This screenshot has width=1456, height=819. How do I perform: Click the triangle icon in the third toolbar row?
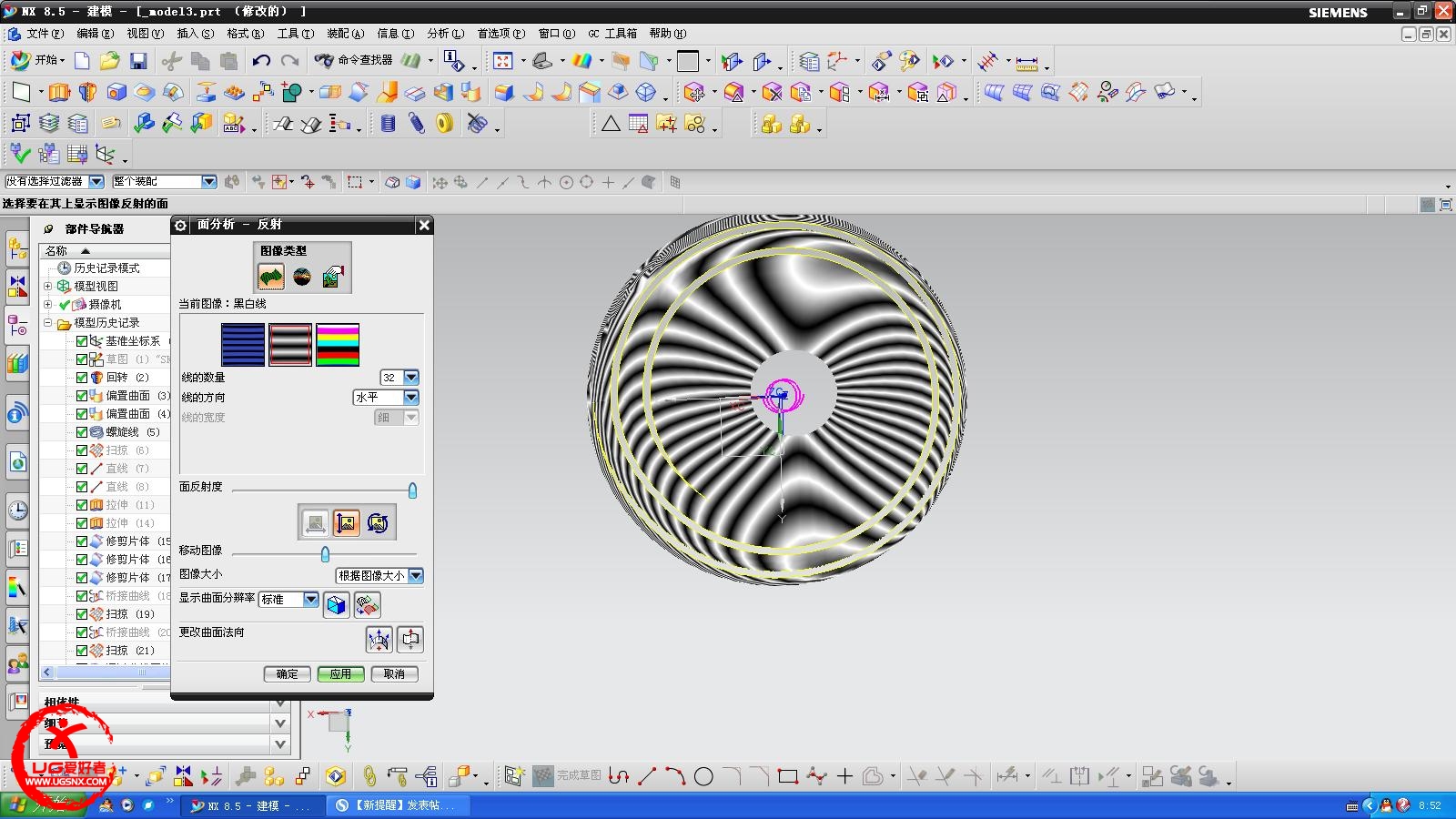(611, 123)
